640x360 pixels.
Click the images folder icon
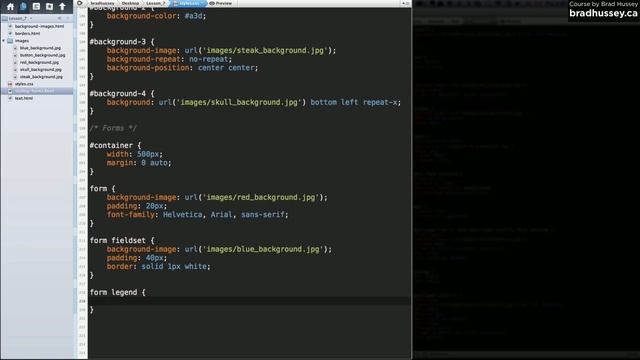pyautogui.click(x=10, y=41)
